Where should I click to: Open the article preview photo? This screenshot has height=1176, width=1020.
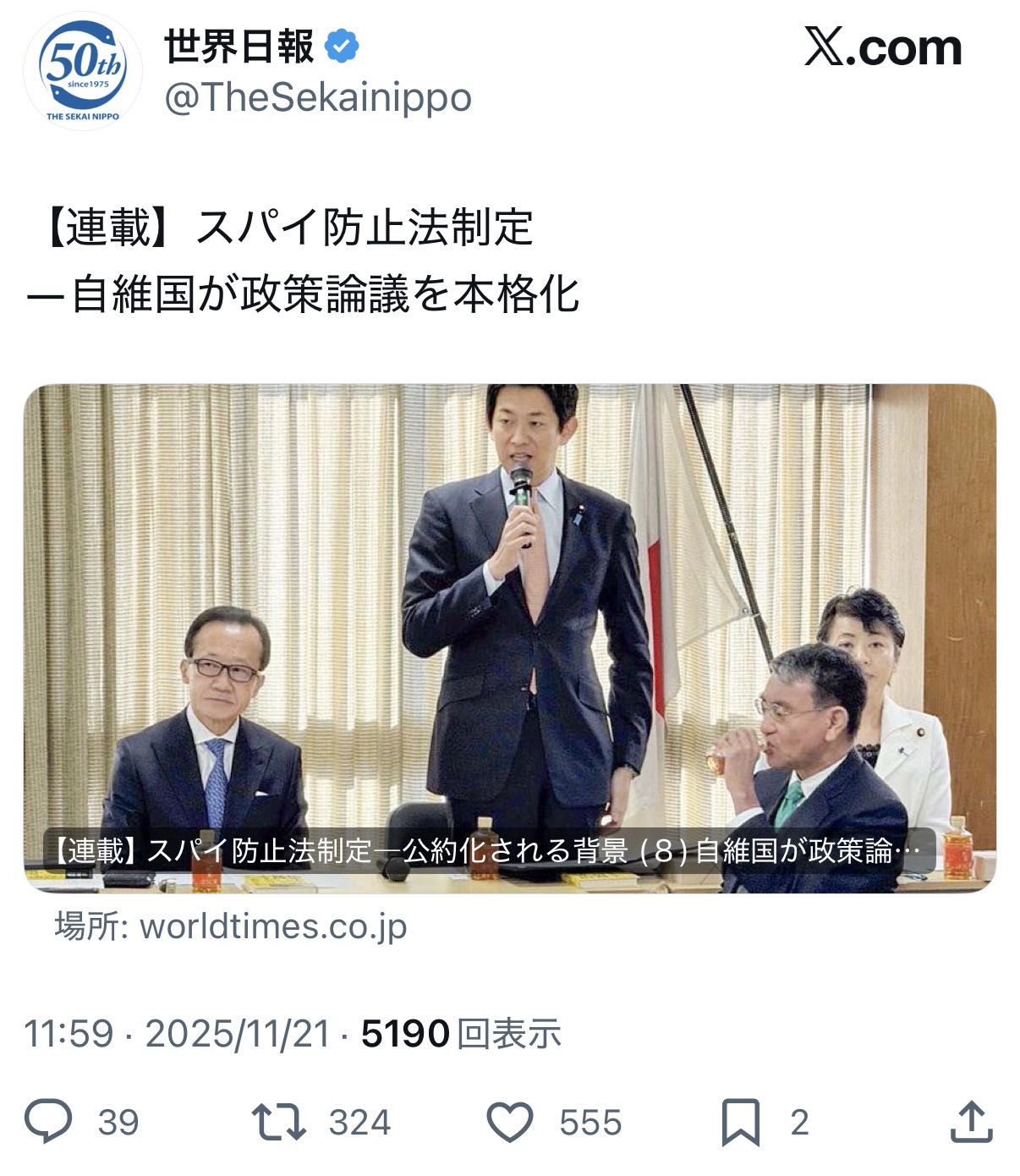[x=510, y=638]
